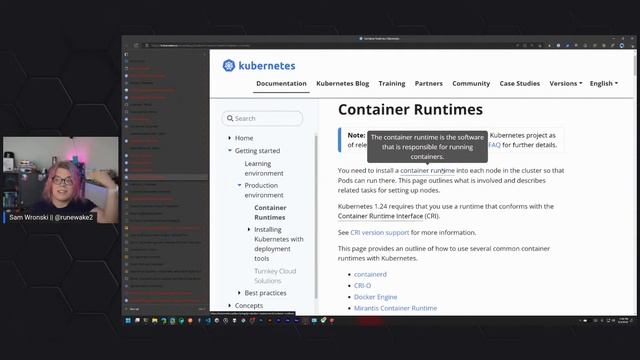Expand Installing Kubernetes with deployment tools arrow
This screenshot has height=360, width=640.
click(x=249, y=229)
